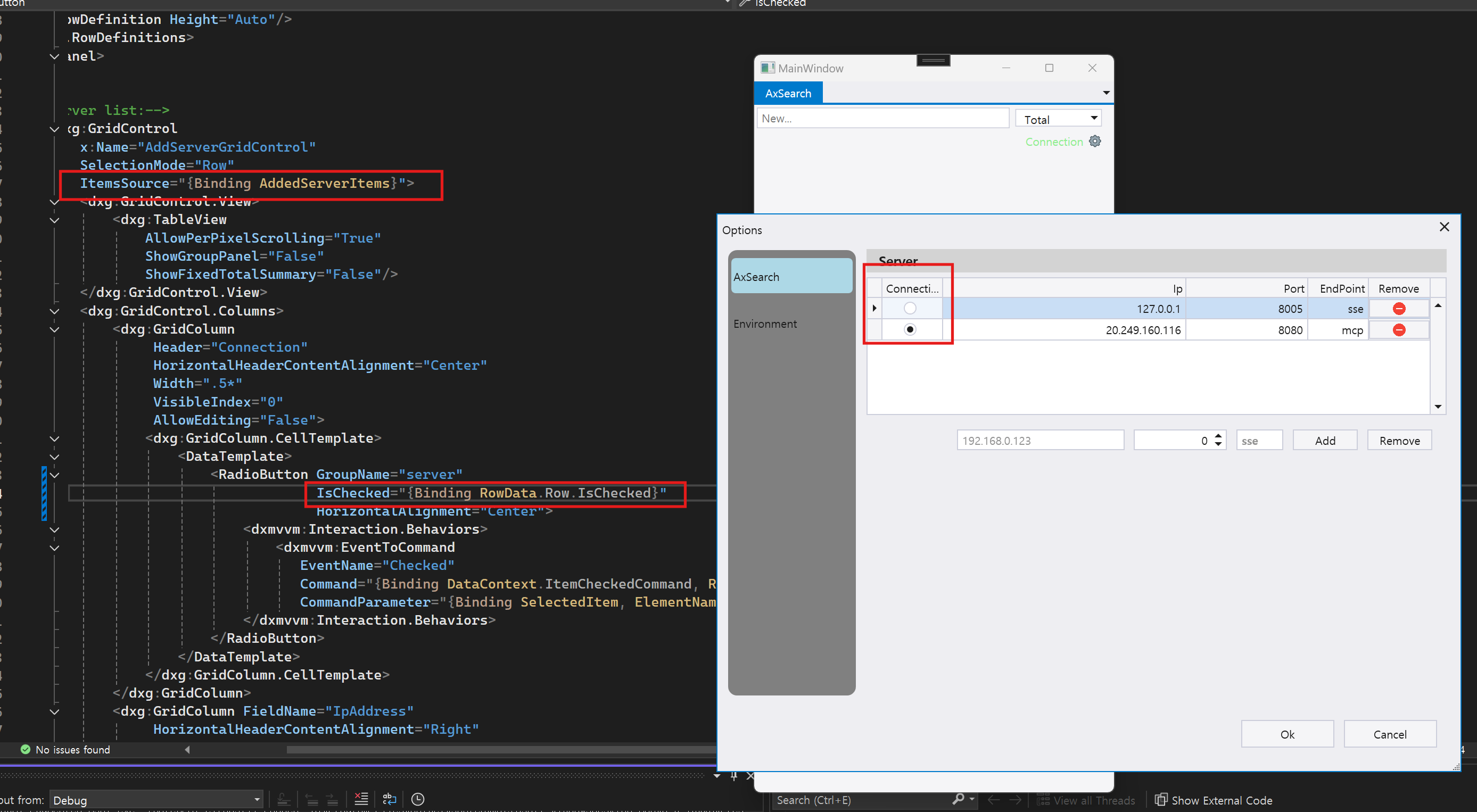Screen dimensions: 1477x812
Task: Click Clear All output icon
Action: tap(361, 799)
